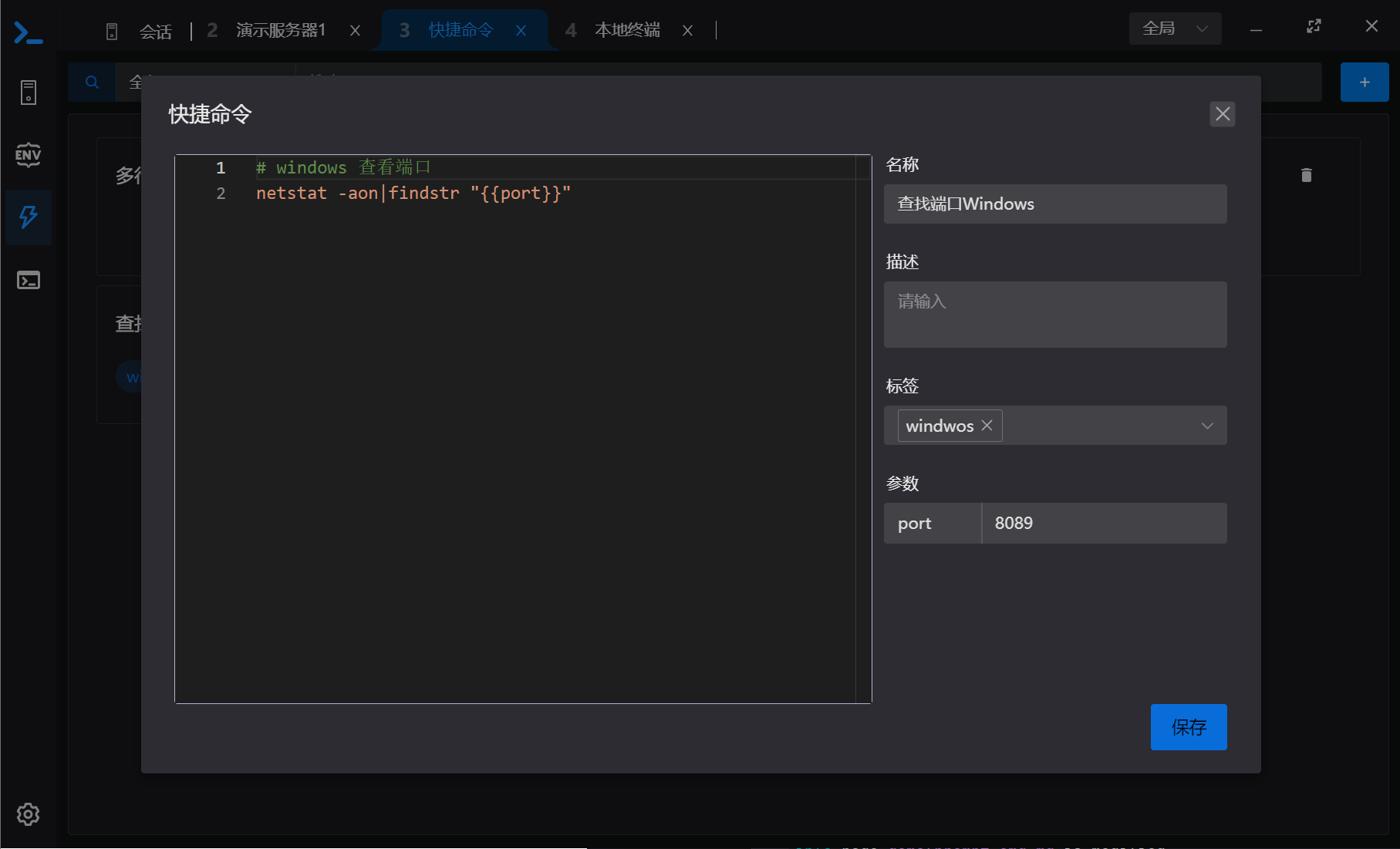Click the session icon beside 会话
The width and height of the screenshot is (1400, 849).
click(112, 32)
